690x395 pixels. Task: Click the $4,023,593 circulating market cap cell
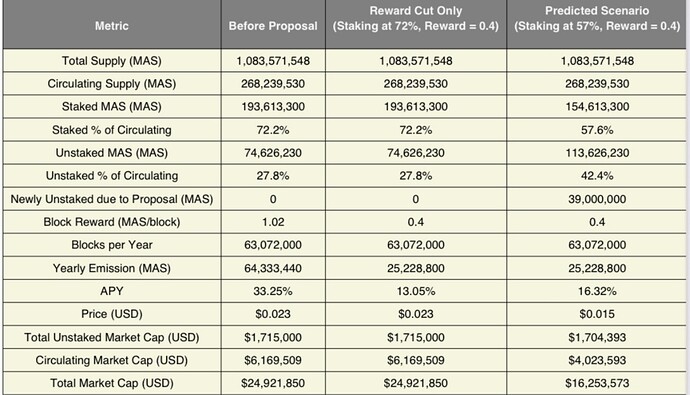[597, 360]
